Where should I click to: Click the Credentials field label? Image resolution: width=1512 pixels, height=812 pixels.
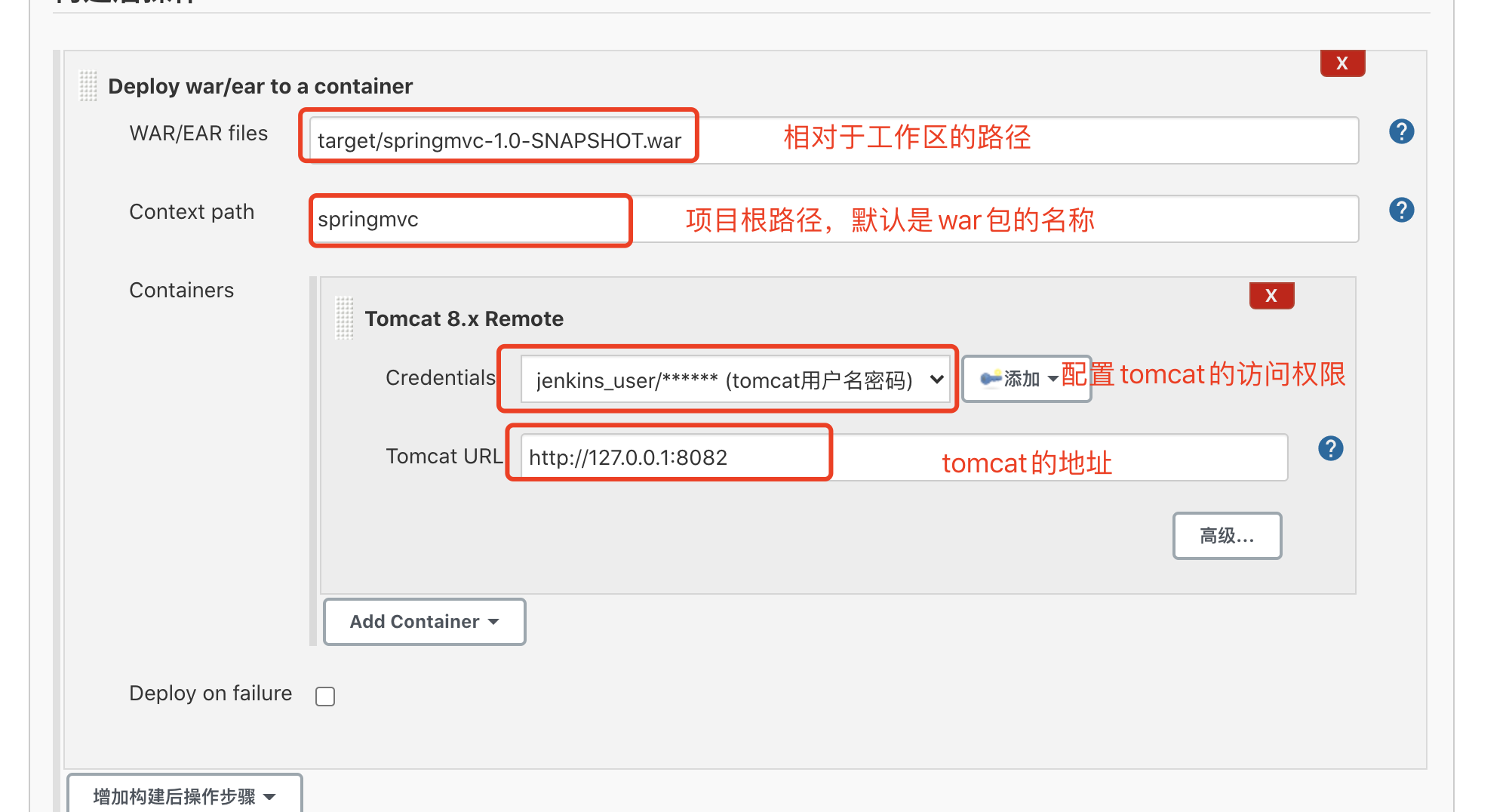coord(440,378)
